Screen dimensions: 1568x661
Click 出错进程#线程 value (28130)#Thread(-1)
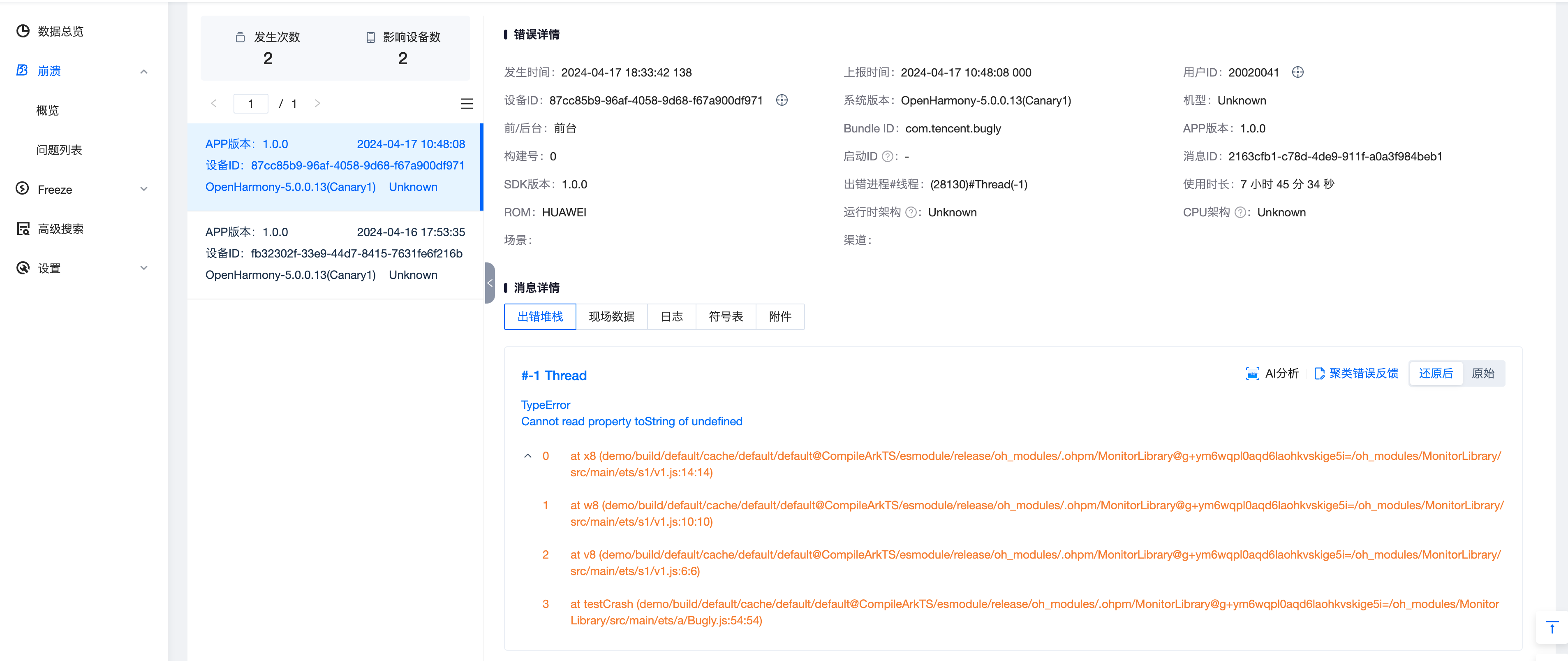(978, 185)
